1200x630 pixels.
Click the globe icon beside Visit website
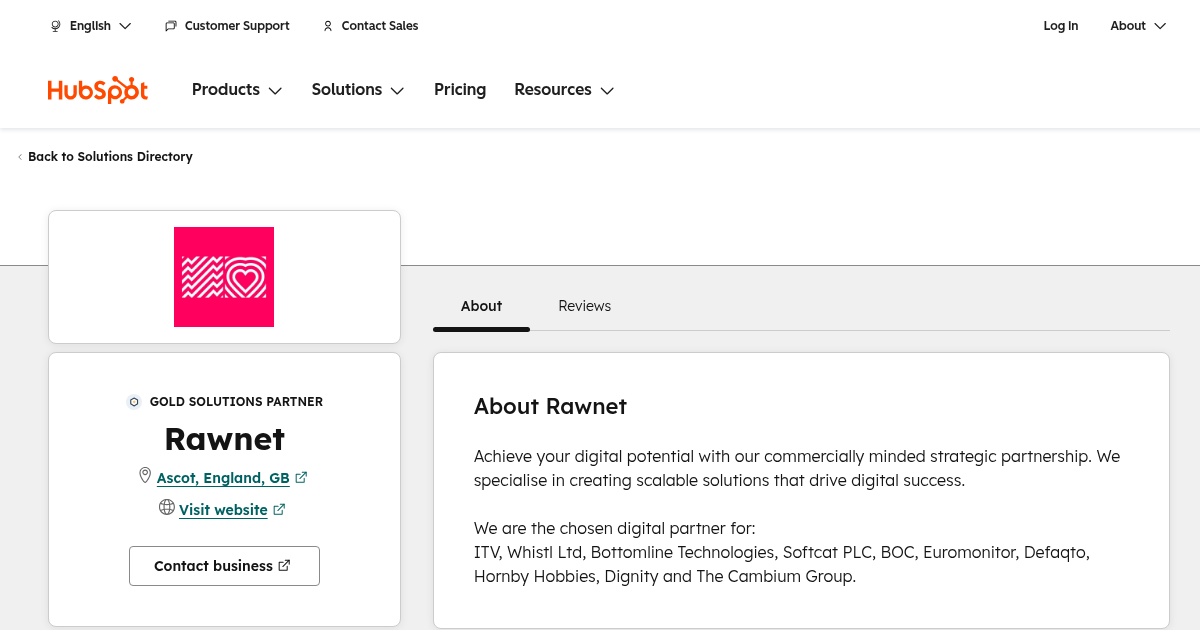point(167,508)
